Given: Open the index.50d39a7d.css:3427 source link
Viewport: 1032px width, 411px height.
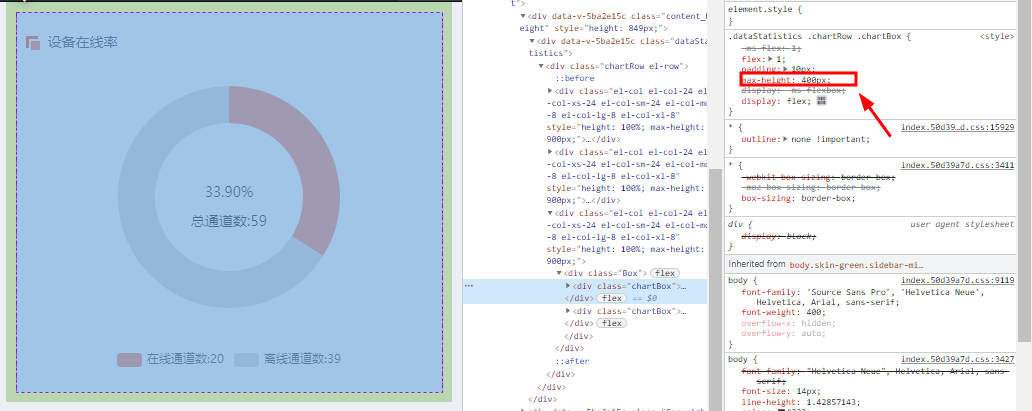Looking at the screenshot, I should point(957,360).
